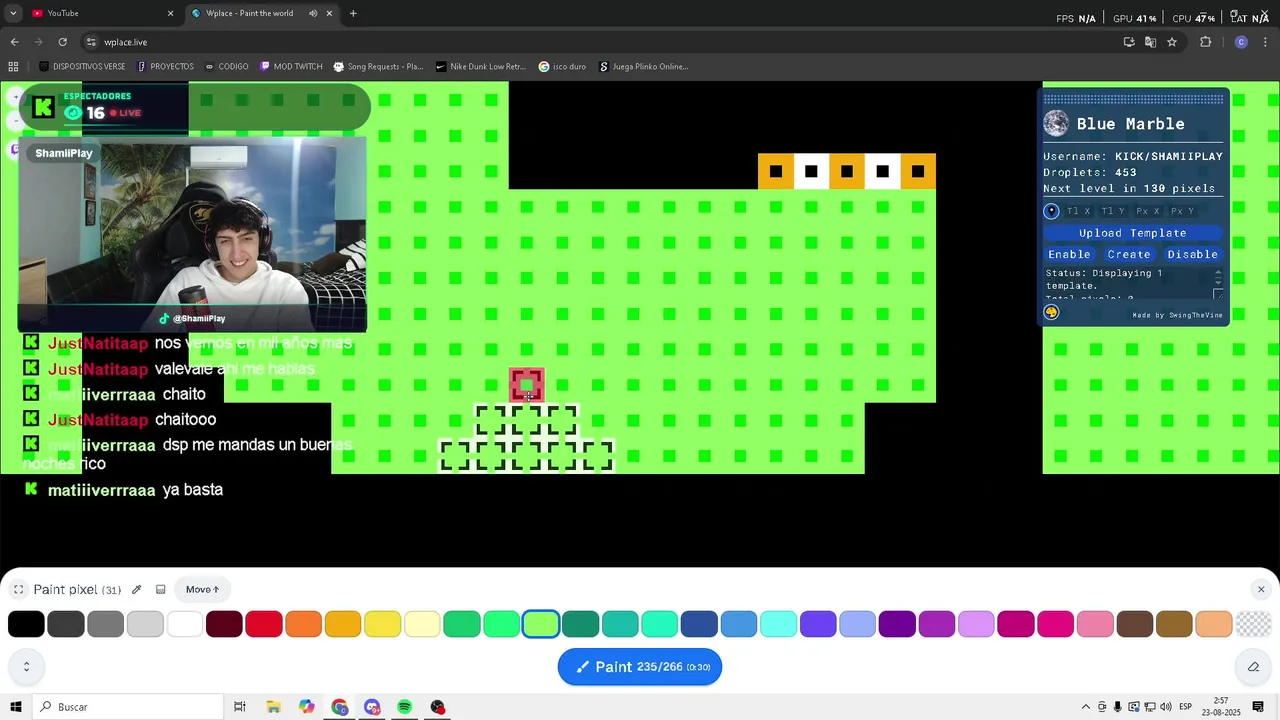Pick the yellow color swatch
This screenshot has height=720, width=1280.
[382, 624]
